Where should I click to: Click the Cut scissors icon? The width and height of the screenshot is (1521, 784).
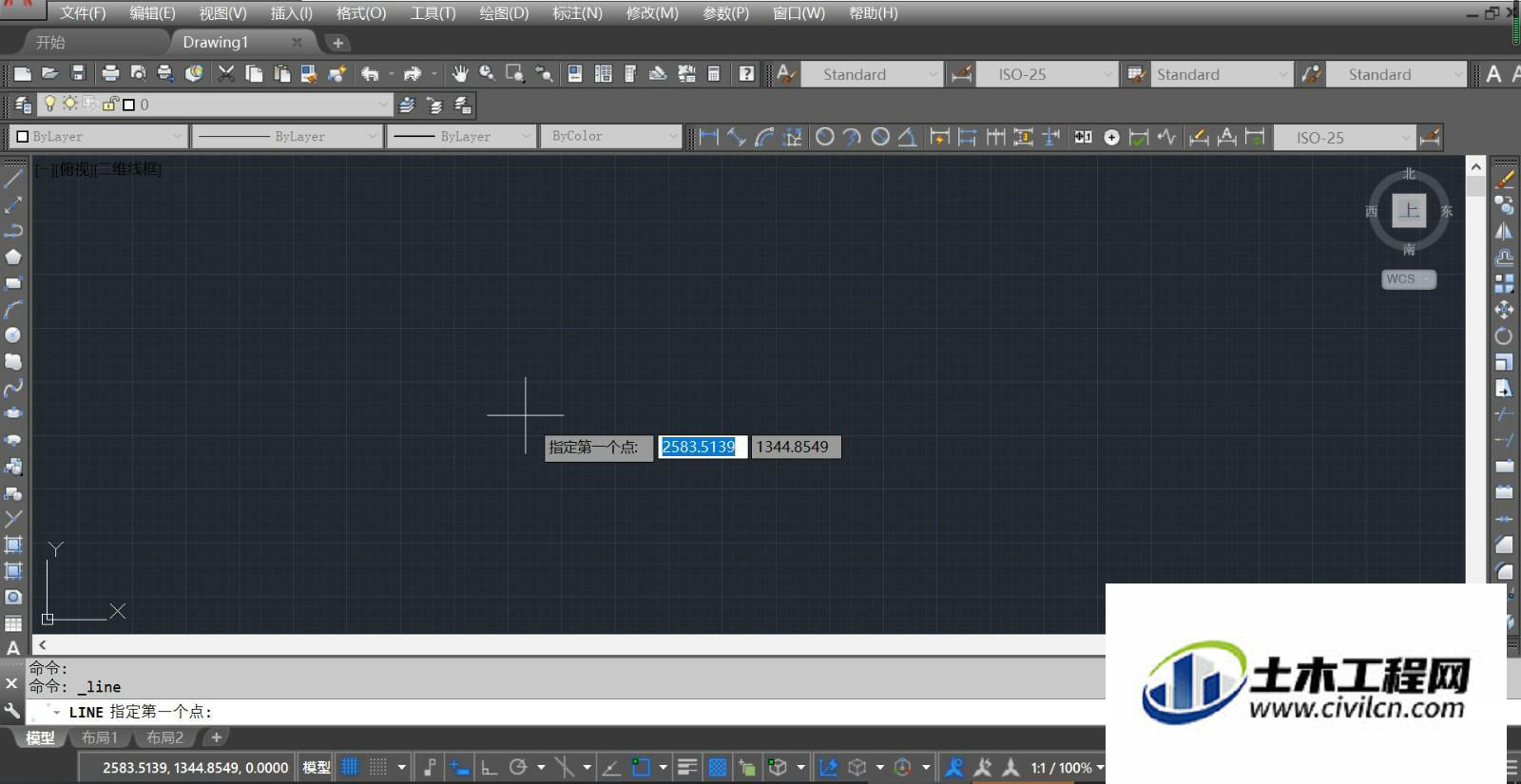226,74
